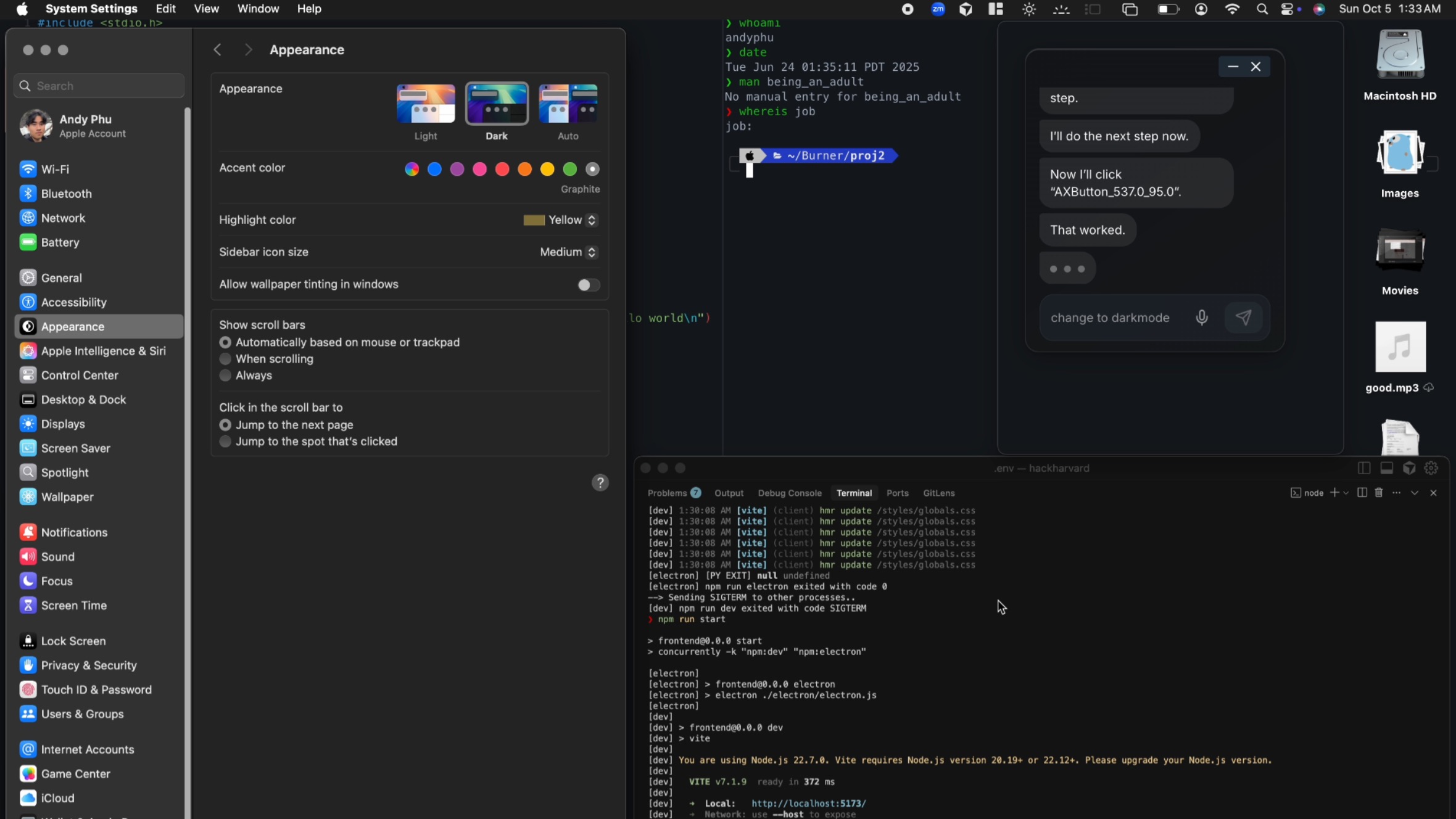The image size is (1456, 819).
Task: Click the send arrow icon in chat
Action: (x=1243, y=318)
